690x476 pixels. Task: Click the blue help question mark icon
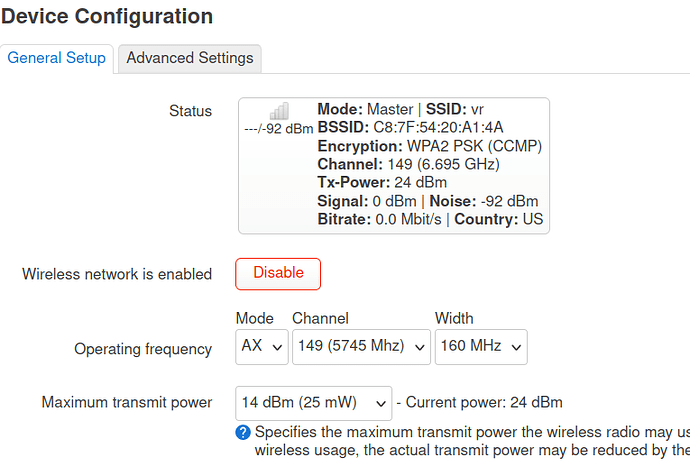[x=243, y=432]
